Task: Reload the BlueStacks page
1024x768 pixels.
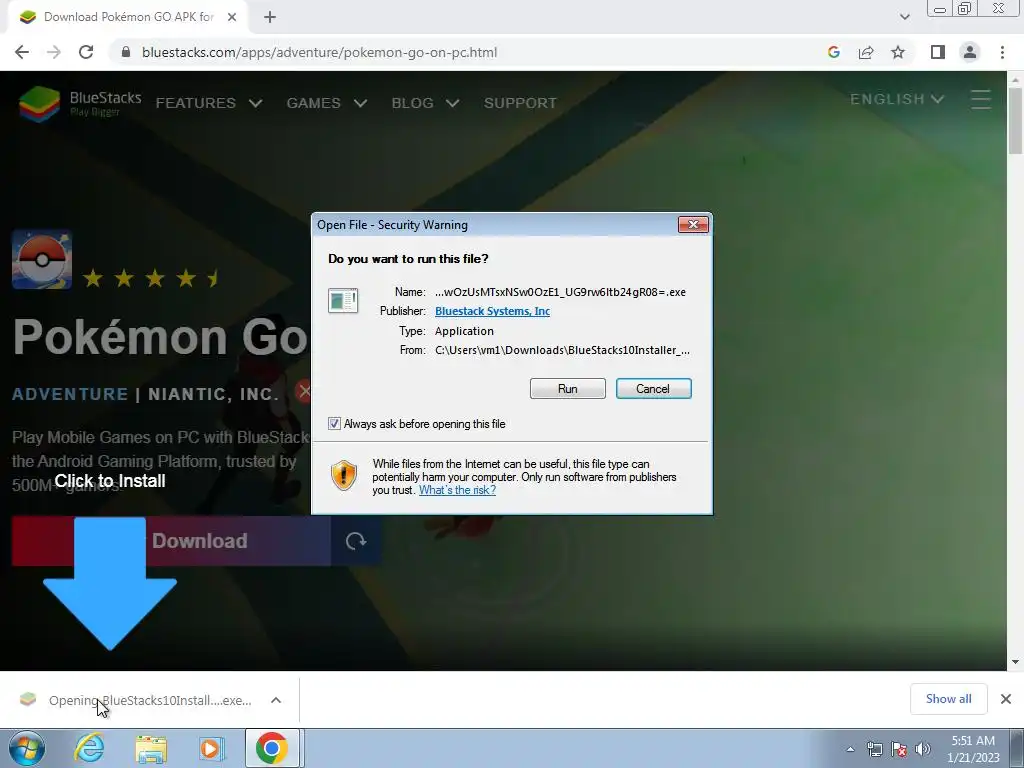Action: 86,52
